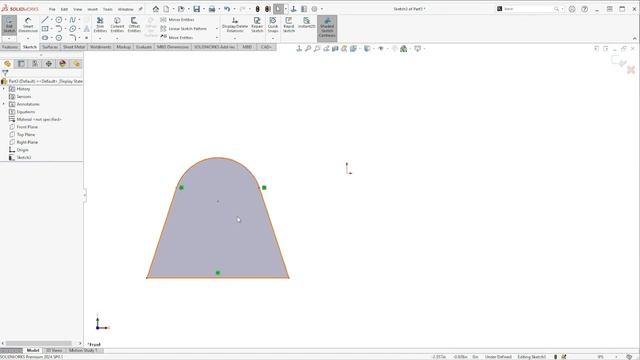Viewport: 640px width, 360px height.
Task: Open the ConfigurationManager panel tab
Action: point(35,64)
